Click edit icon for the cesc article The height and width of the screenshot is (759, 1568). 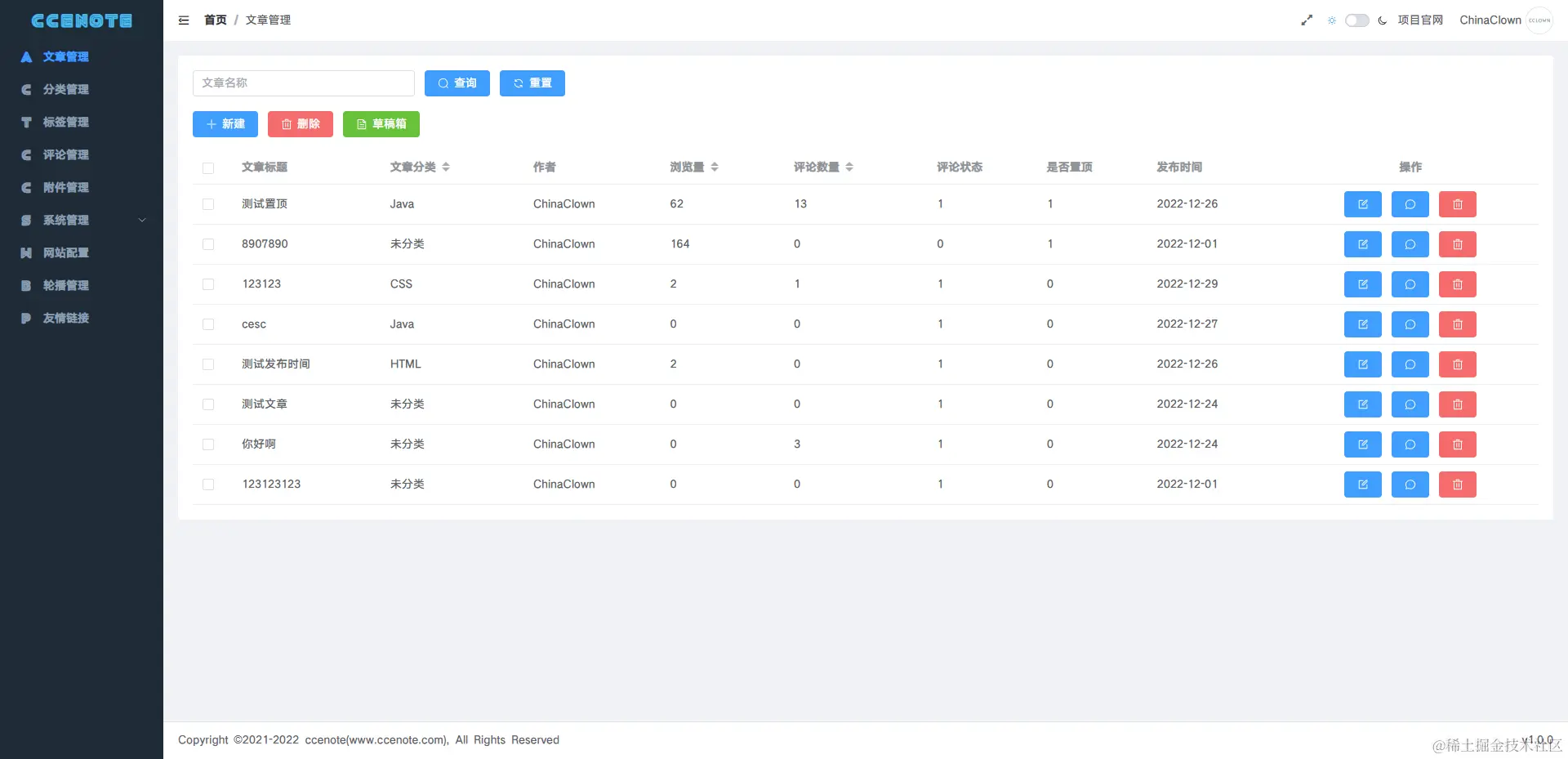click(1363, 324)
